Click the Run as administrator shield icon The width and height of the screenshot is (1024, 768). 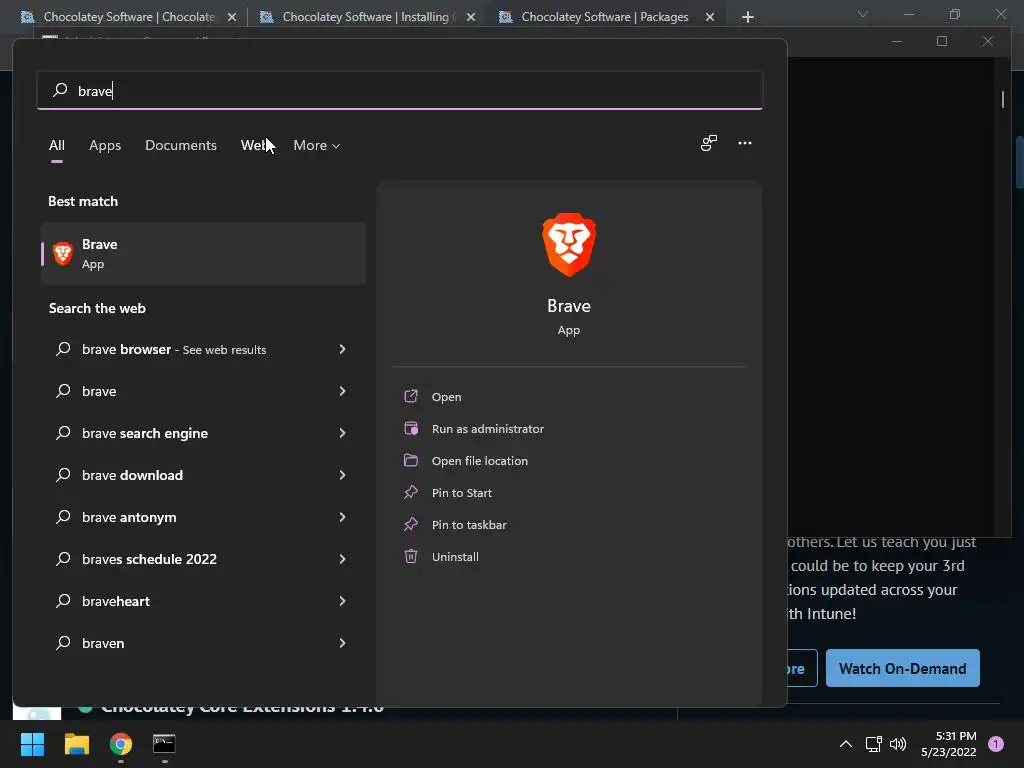click(411, 428)
